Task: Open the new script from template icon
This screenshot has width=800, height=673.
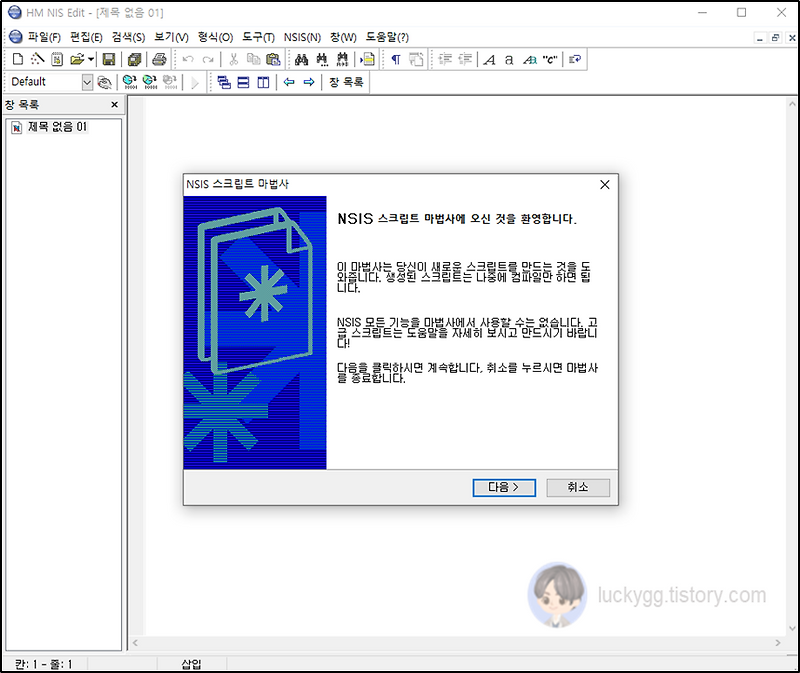Action: (57, 59)
